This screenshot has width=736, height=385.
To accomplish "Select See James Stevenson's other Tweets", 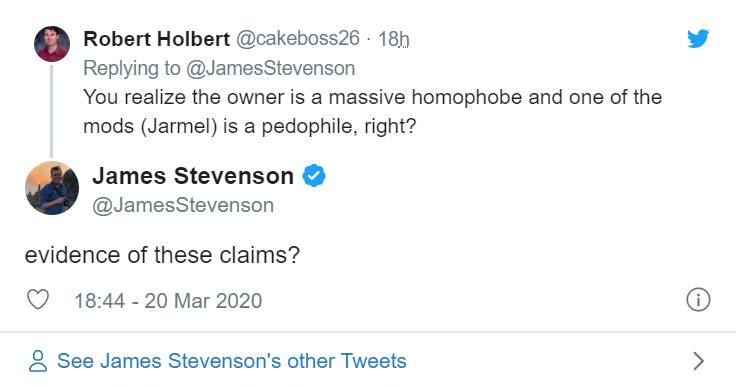I will 232,361.
